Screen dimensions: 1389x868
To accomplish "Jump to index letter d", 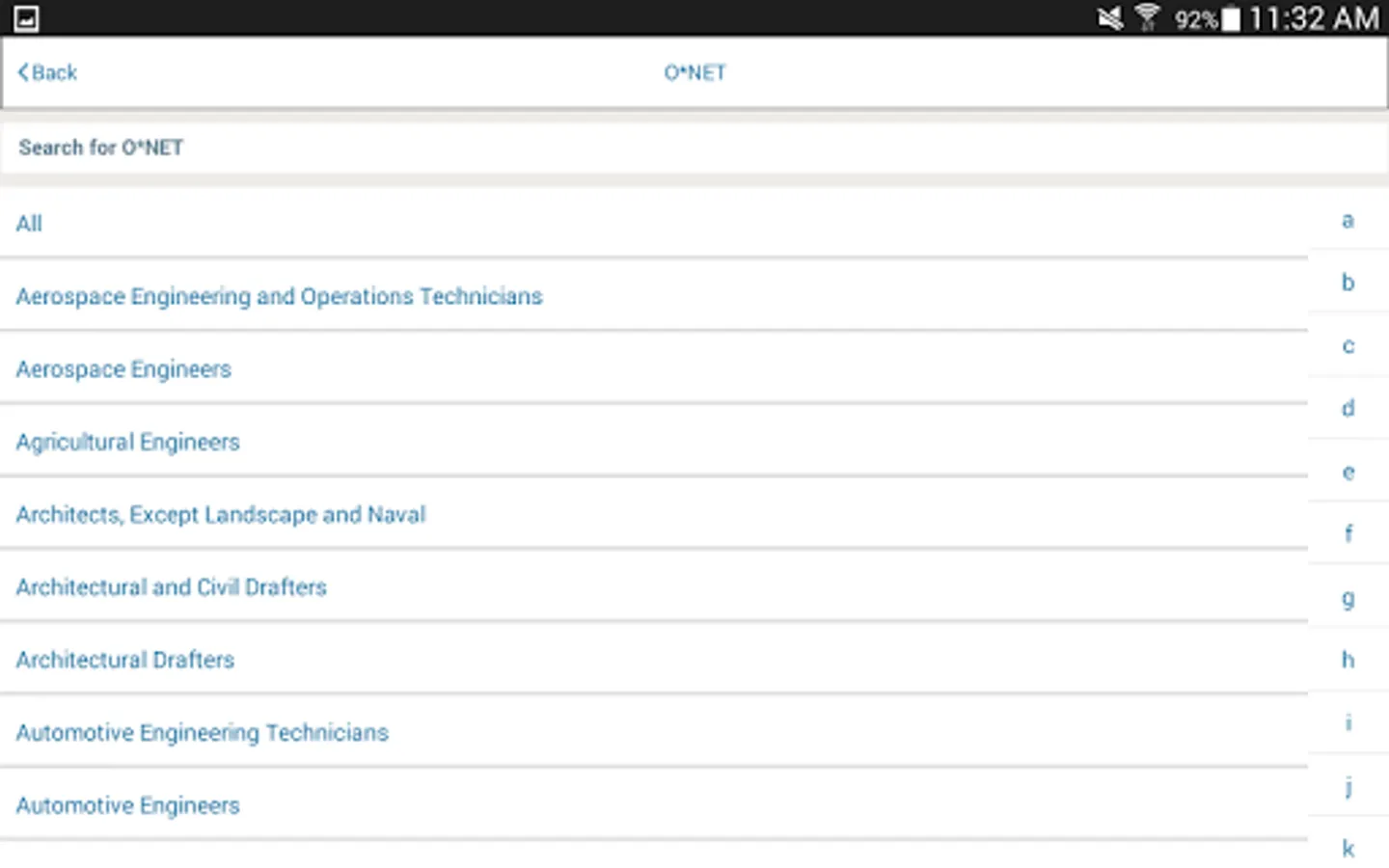I will tap(1348, 408).
